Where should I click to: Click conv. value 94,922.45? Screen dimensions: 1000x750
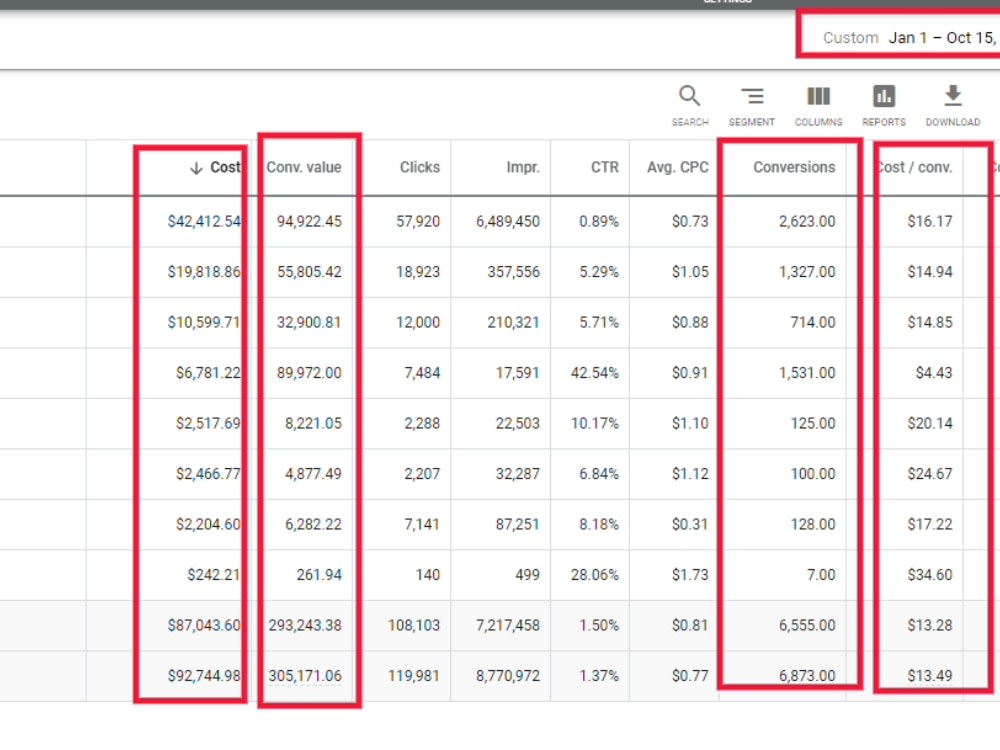pyautogui.click(x=309, y=221)
